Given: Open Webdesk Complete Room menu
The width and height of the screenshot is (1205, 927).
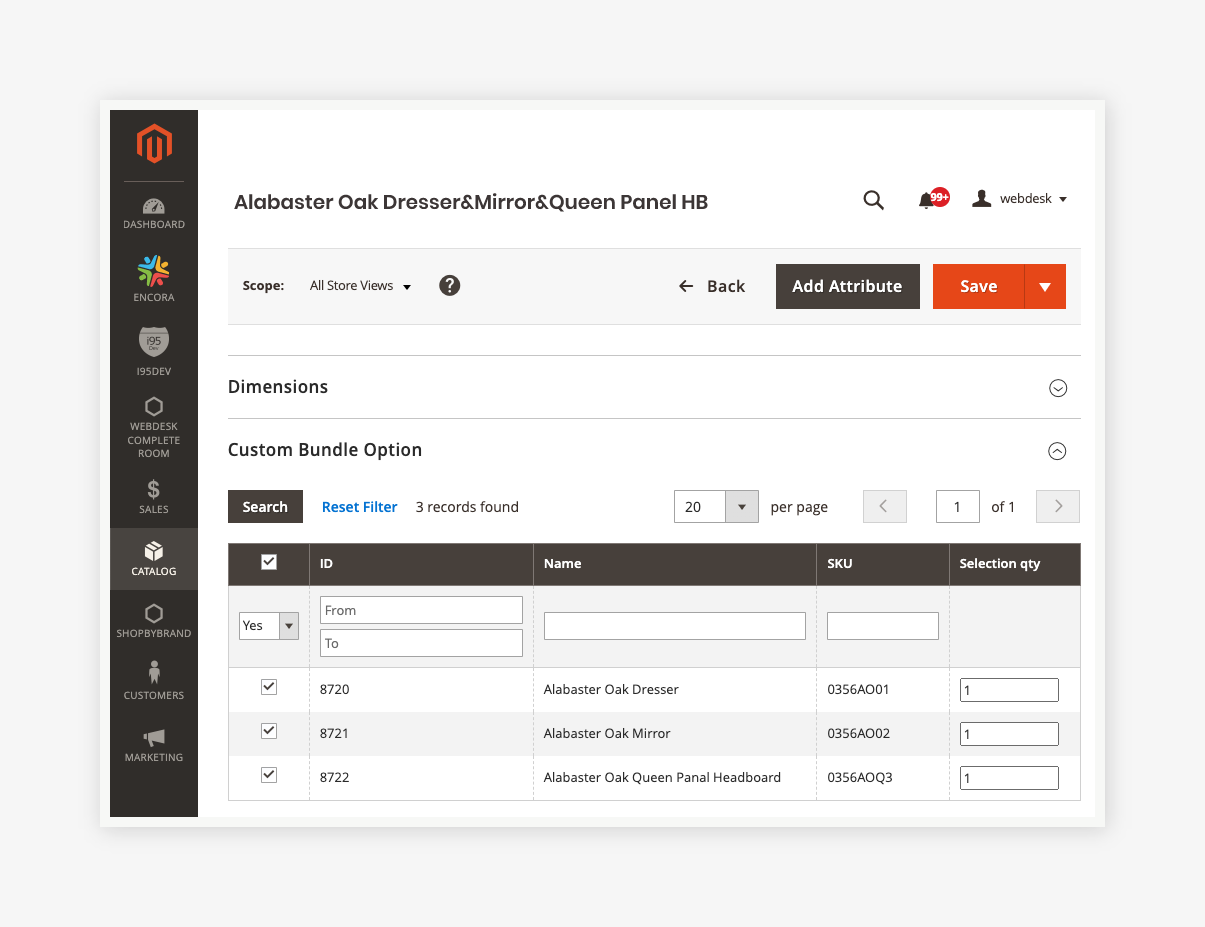Looking at the screenshot, I should tap(154, 428).
